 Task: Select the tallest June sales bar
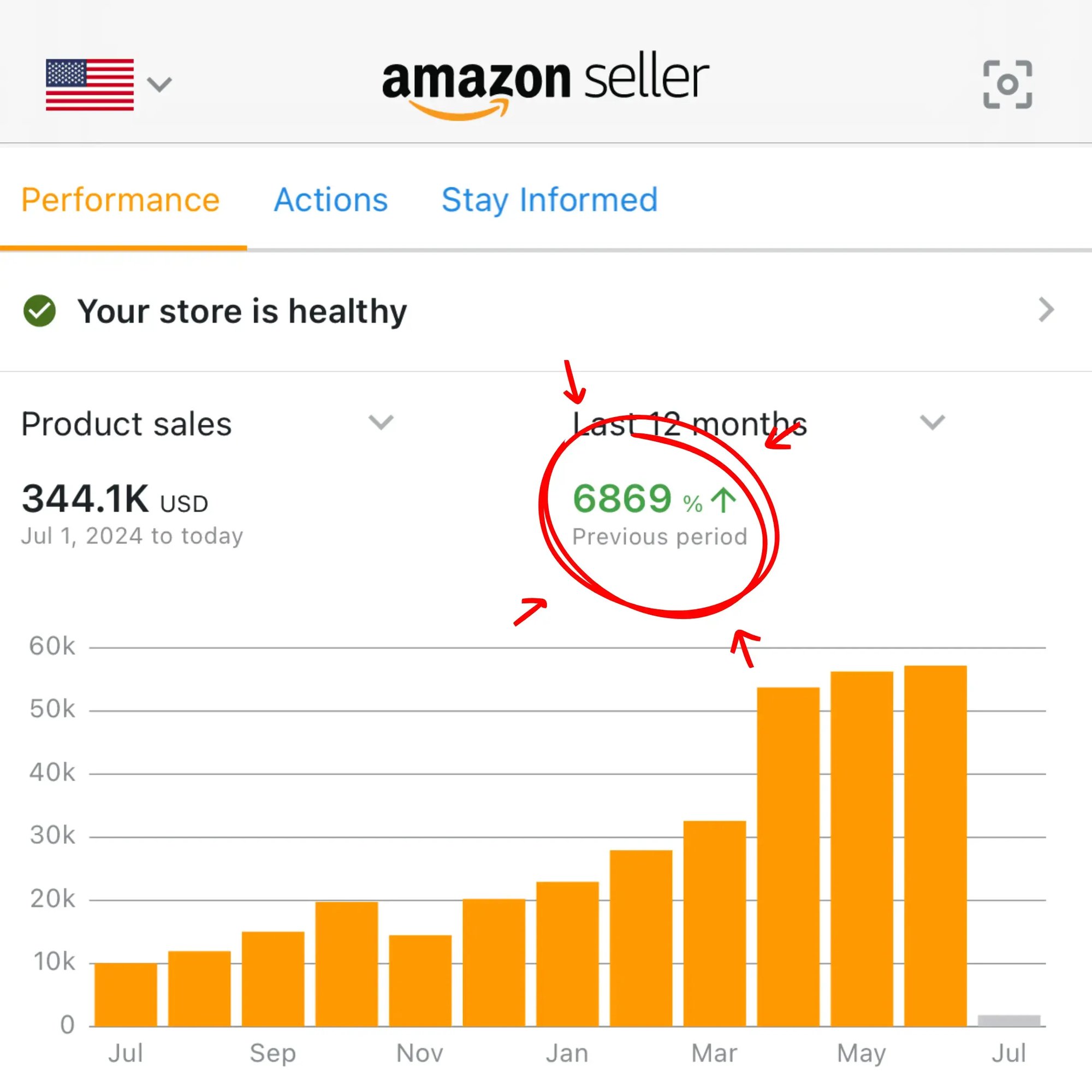pyautogui.click(x=935, y=845)
